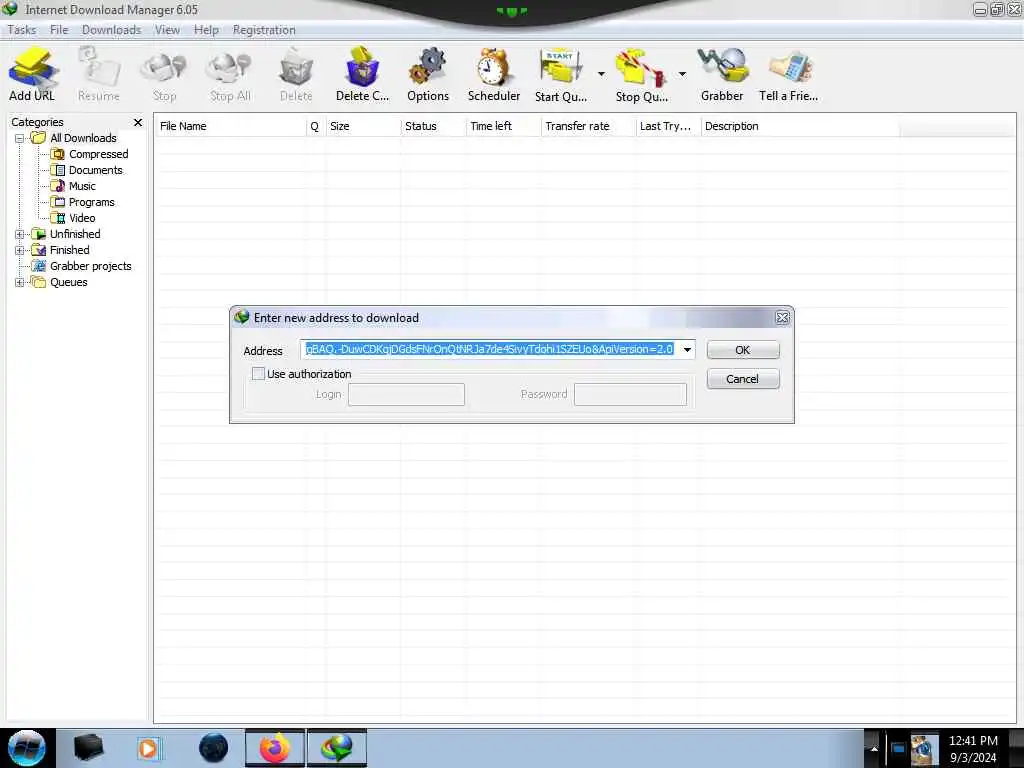Open the media player taskbar icon

(x=148, y=748)
